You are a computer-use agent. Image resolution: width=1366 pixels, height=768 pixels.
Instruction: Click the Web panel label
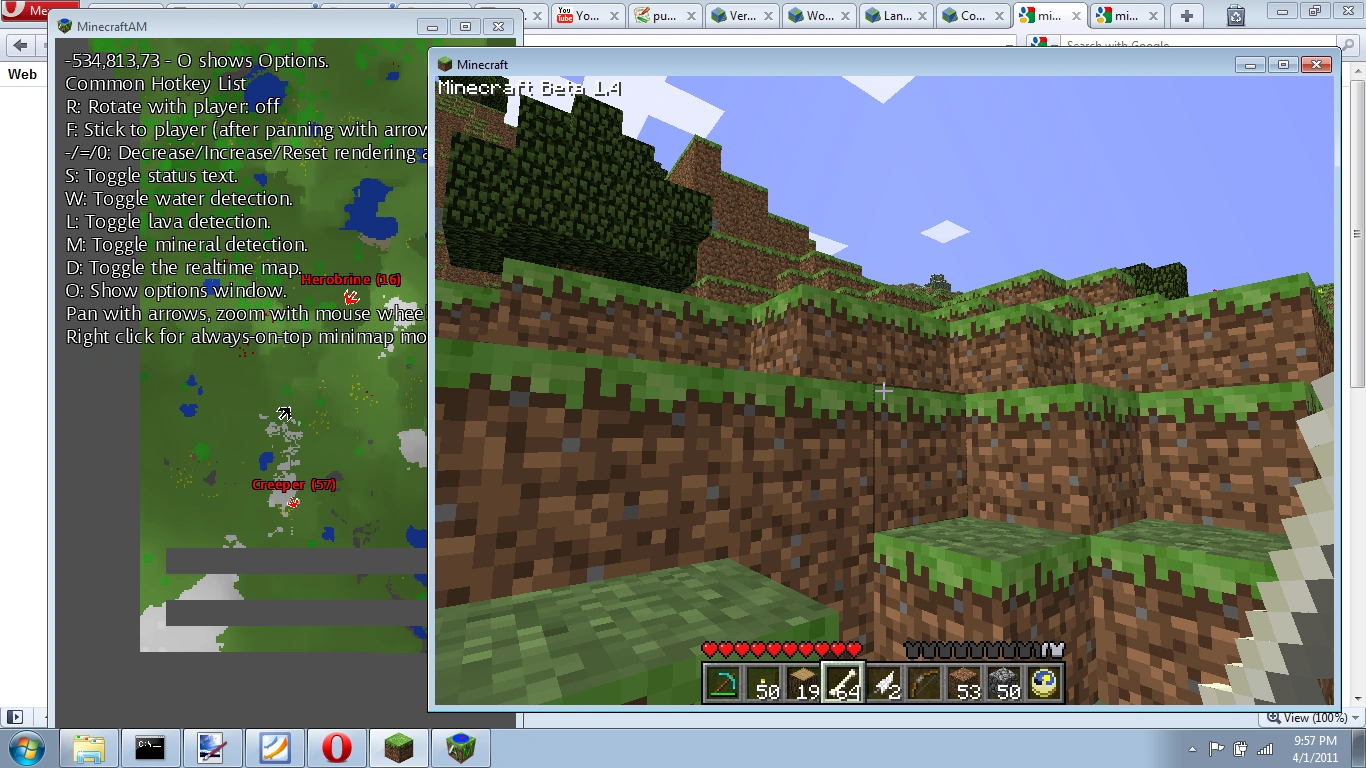click(x=22, y=74)
